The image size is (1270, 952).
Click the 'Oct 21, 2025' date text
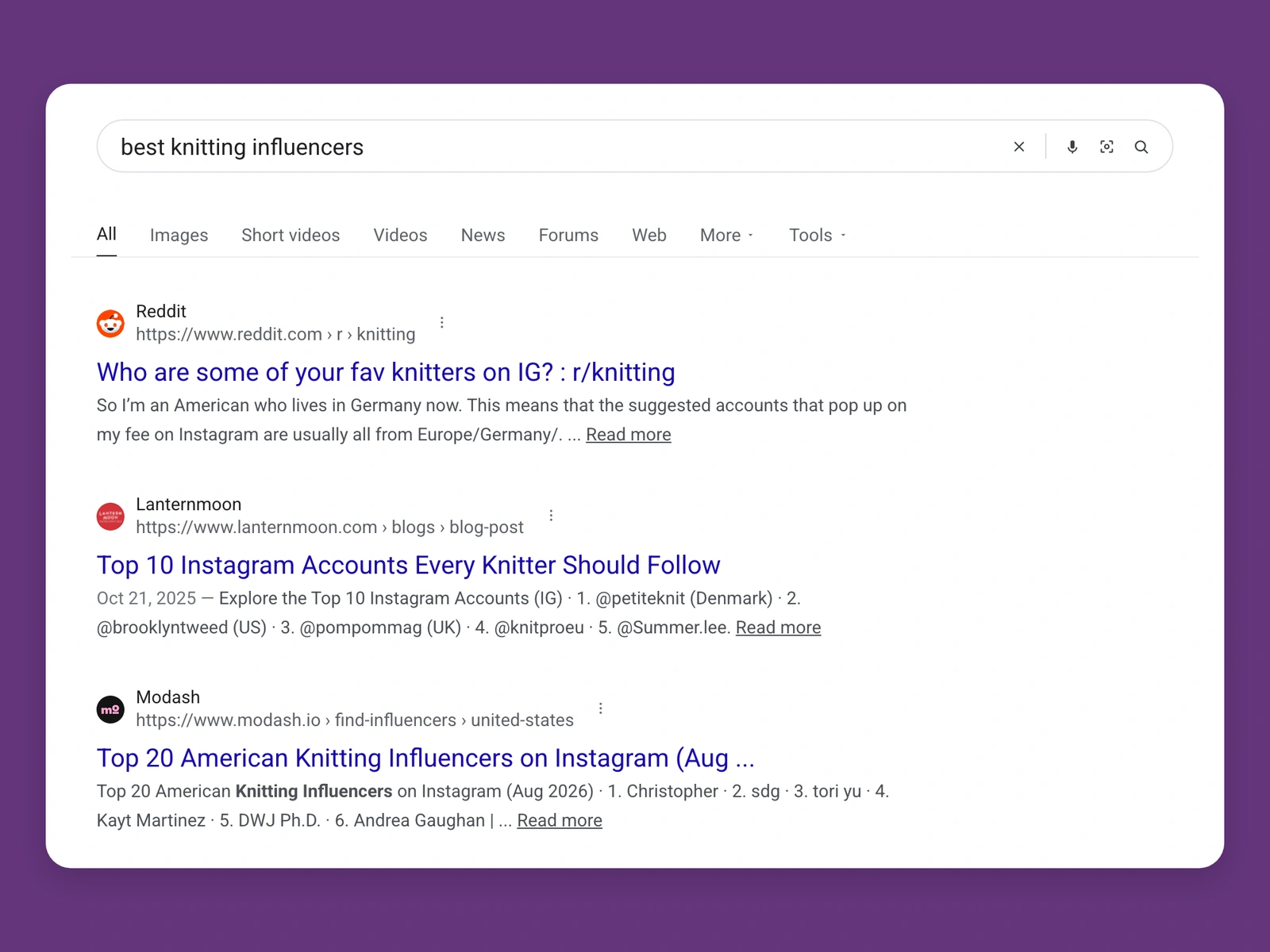(x=146, y=598)
